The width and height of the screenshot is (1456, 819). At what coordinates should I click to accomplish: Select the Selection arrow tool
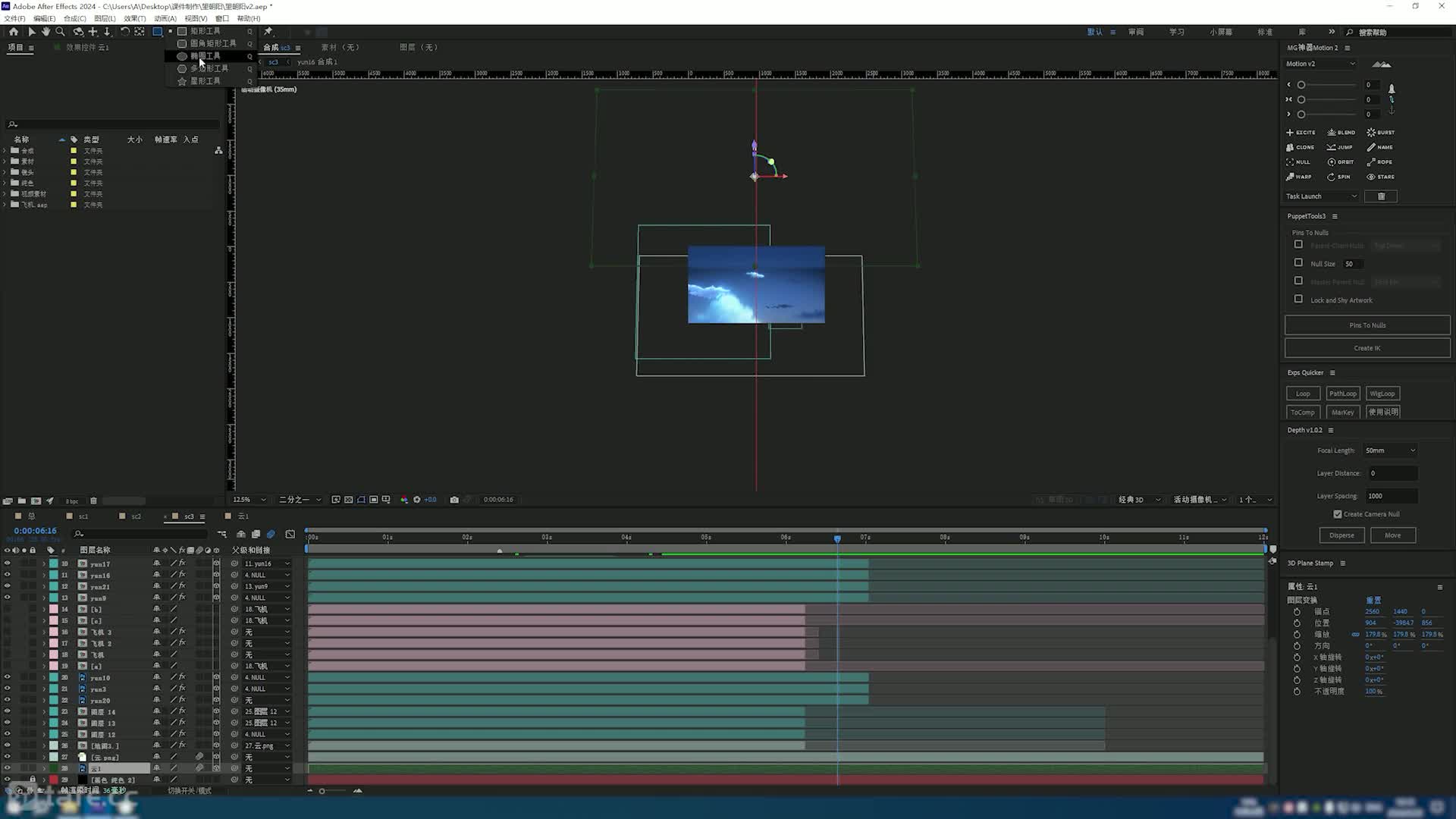tap(31, 32)
